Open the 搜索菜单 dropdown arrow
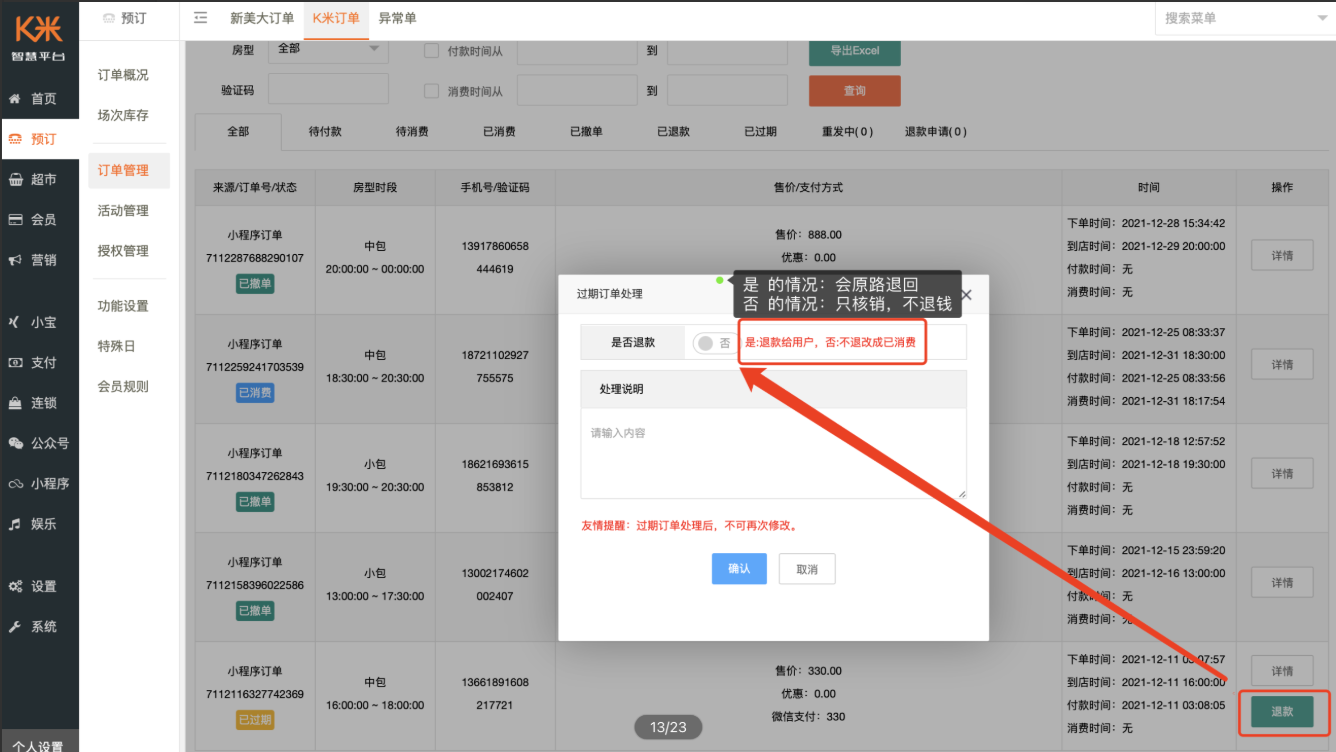The width and height of the screenshot is (1336, 752). point(1322,19)
